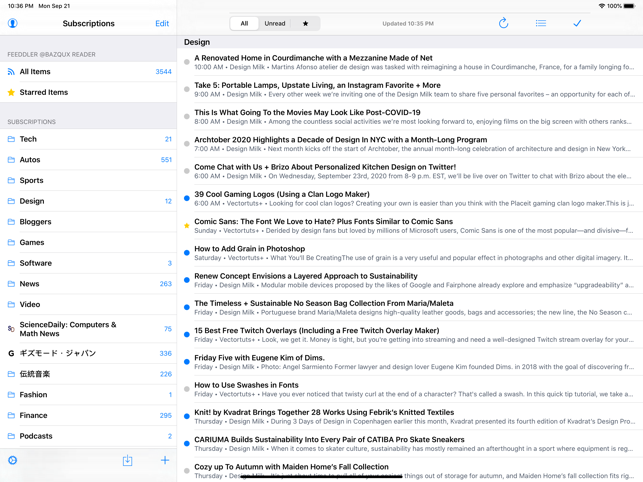Viewport: 643px width, 482px height.
Task: Open Cozy up To Autumn article
Action: click(x=410, y=470)
